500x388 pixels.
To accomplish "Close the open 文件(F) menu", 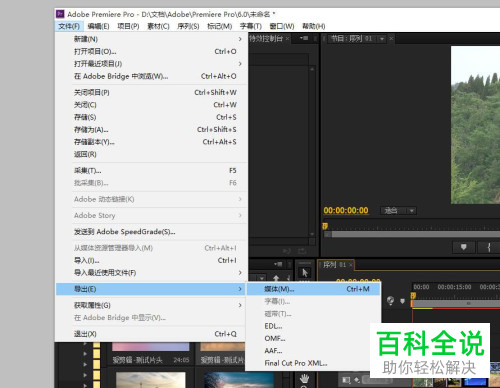I will click(x=69, y=26).
